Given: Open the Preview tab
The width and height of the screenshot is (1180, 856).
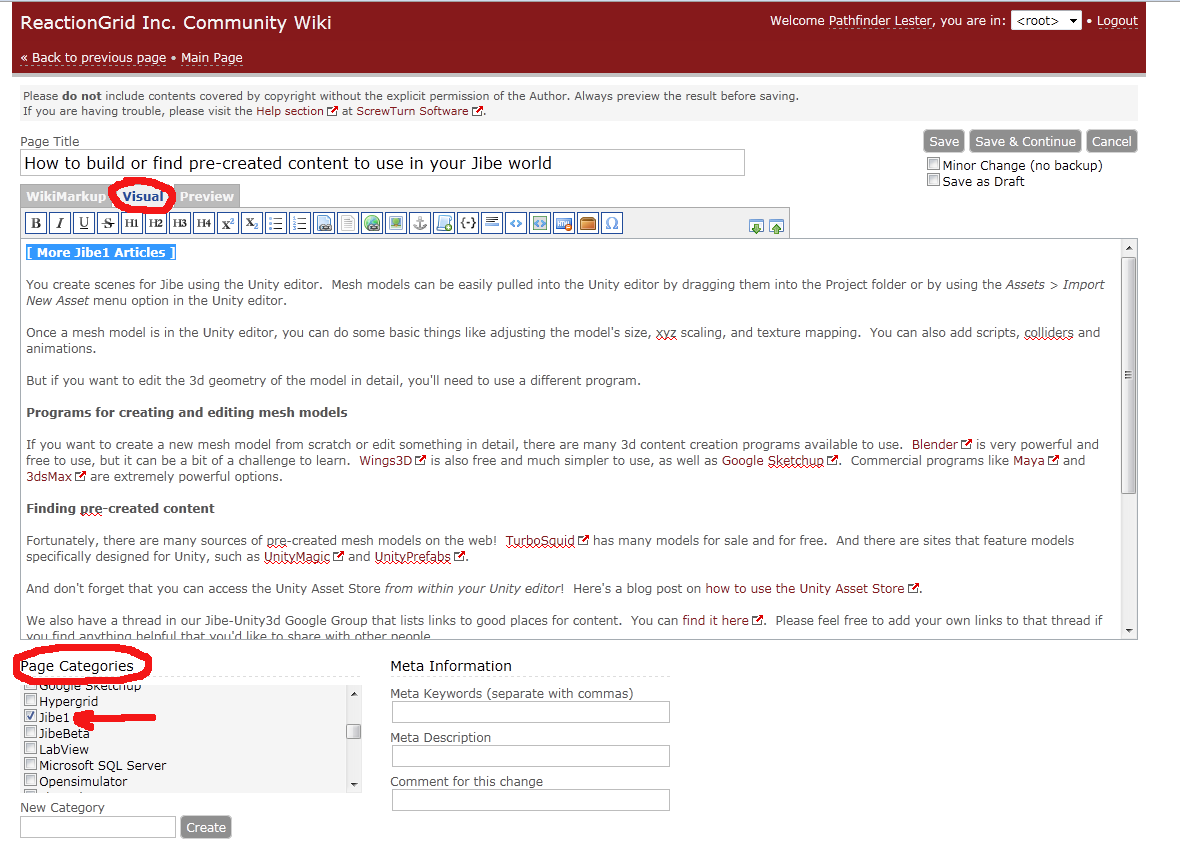Looking at the screenshot, I should (207, 196).
